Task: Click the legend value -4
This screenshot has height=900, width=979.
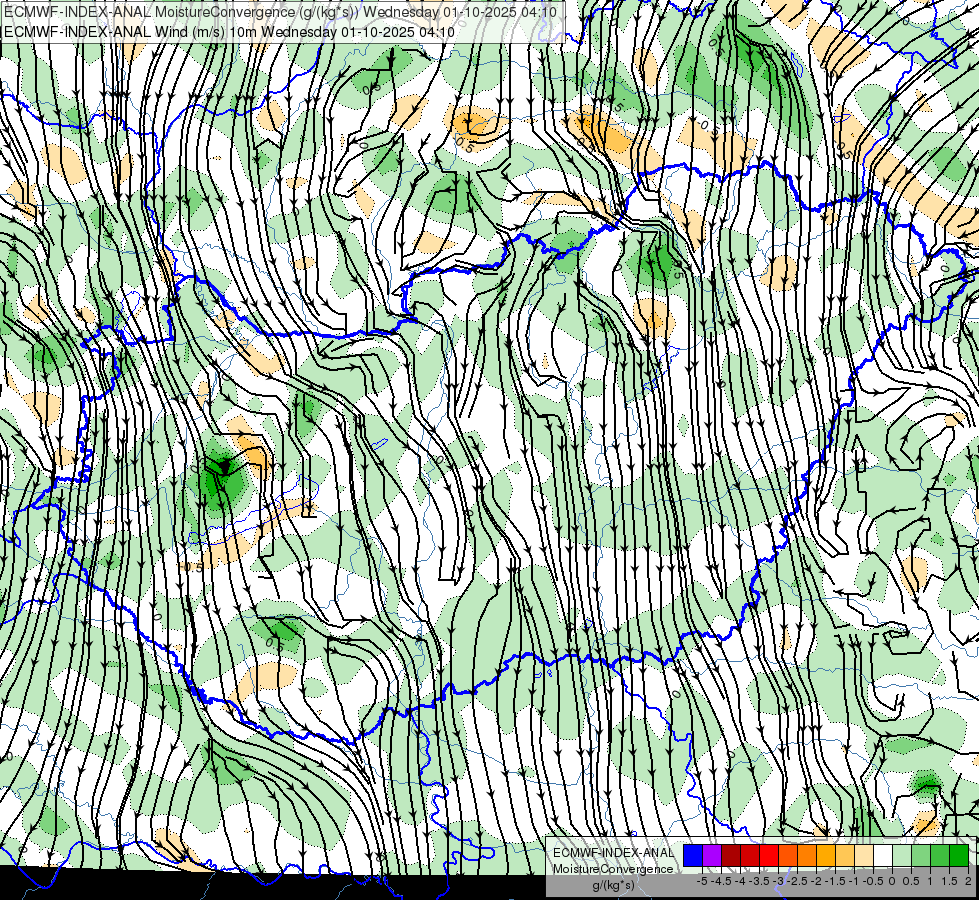Action: click(x=740, y=881)
